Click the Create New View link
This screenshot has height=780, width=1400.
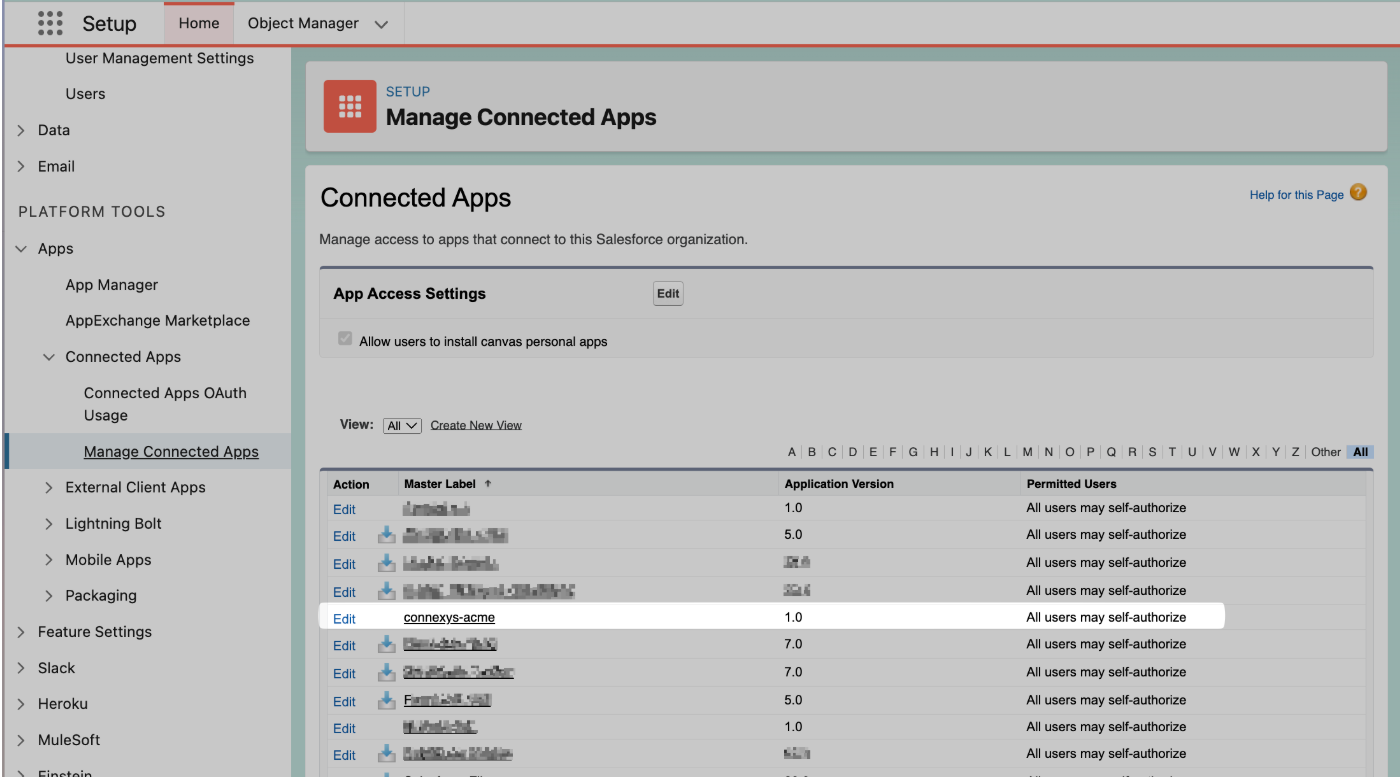click(476, 425)
